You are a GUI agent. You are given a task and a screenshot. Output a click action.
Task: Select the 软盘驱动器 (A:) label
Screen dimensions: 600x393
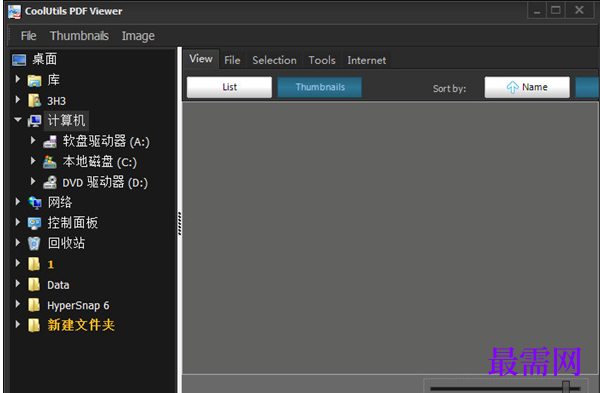106,142
